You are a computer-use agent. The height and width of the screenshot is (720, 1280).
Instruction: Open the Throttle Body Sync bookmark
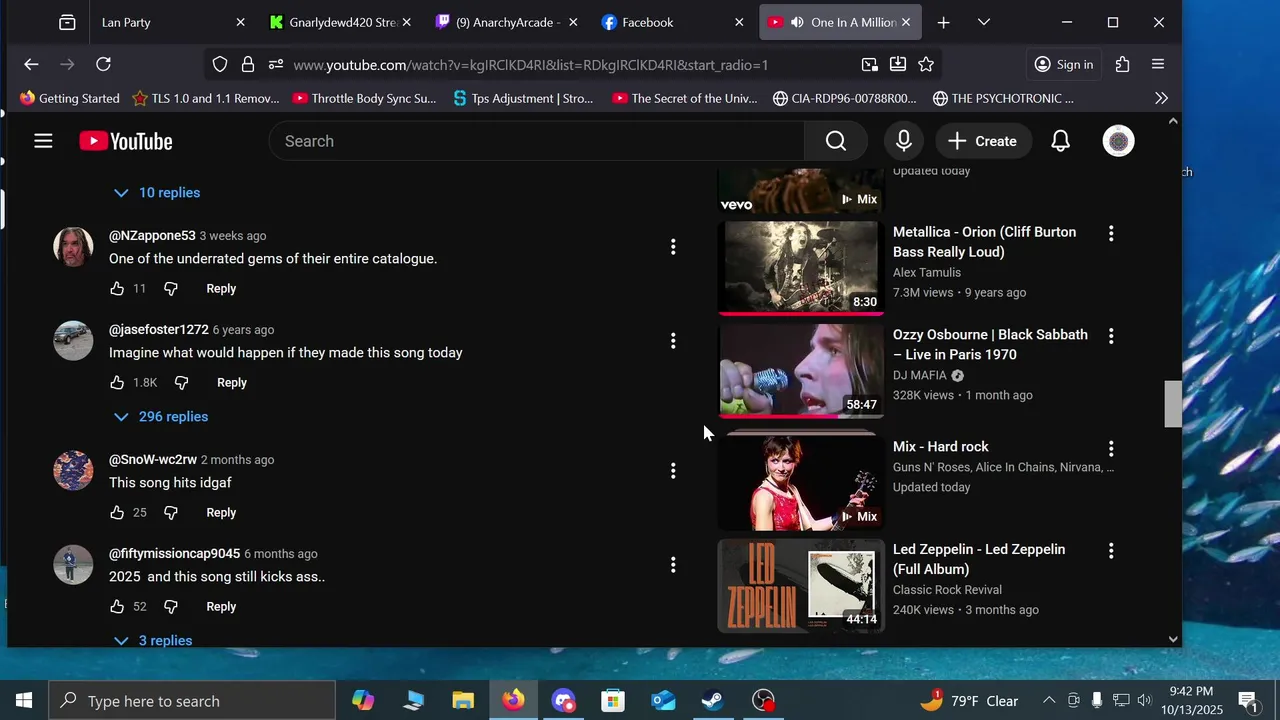(364, 98)
